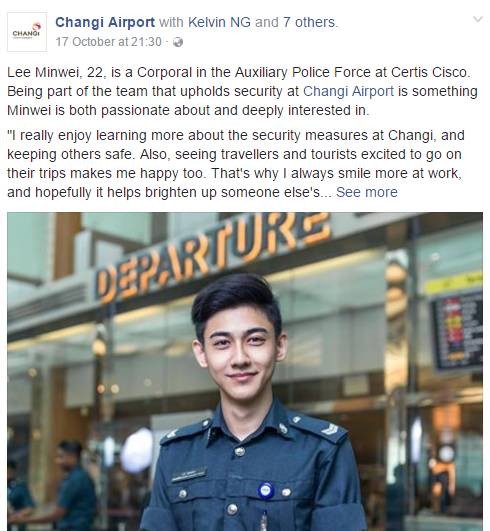Image resolution: width=490 pixels, height=531 pixels.
Task: Click the quoted paragraph about security measures
Action: click(x=235, y=164)
